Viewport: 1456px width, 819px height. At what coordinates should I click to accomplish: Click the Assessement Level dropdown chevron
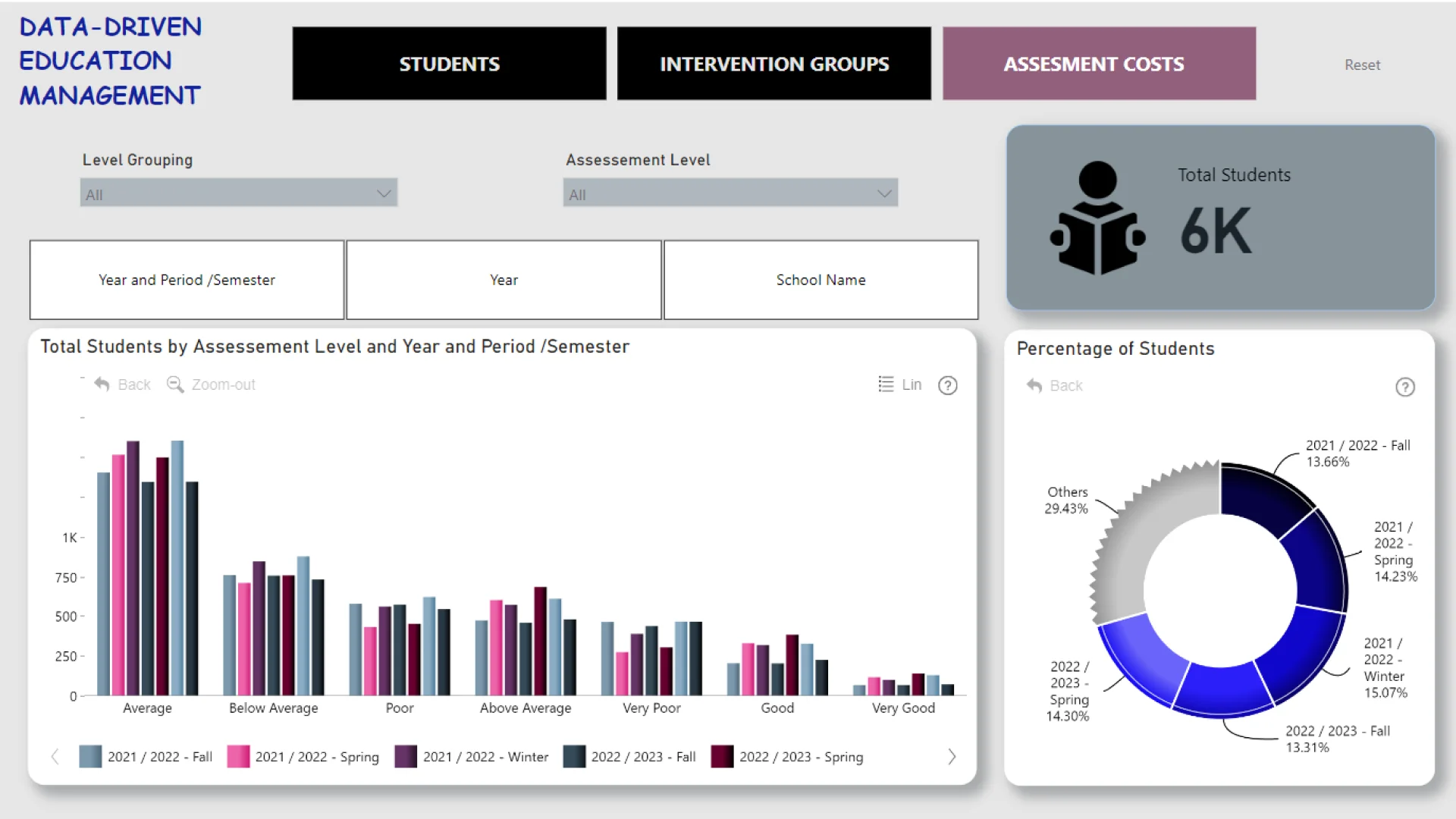(x=884, y=193)
